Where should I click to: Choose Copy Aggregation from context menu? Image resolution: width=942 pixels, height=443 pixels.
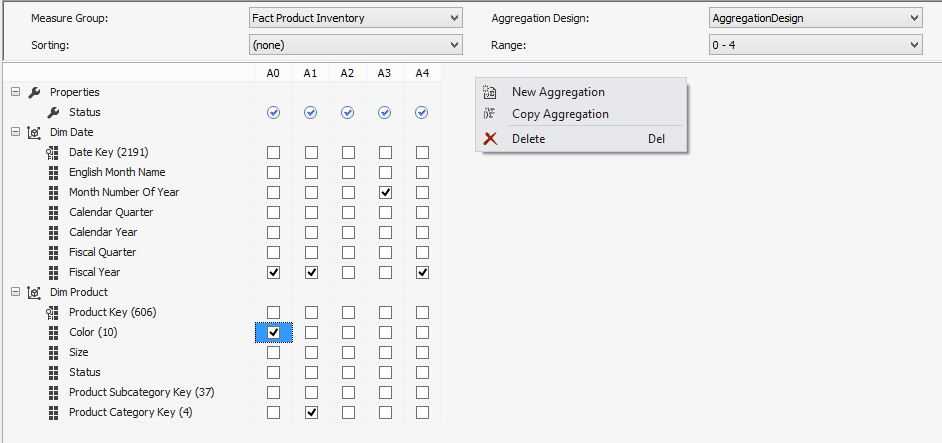pyautogui.click(x=559, y=114)
